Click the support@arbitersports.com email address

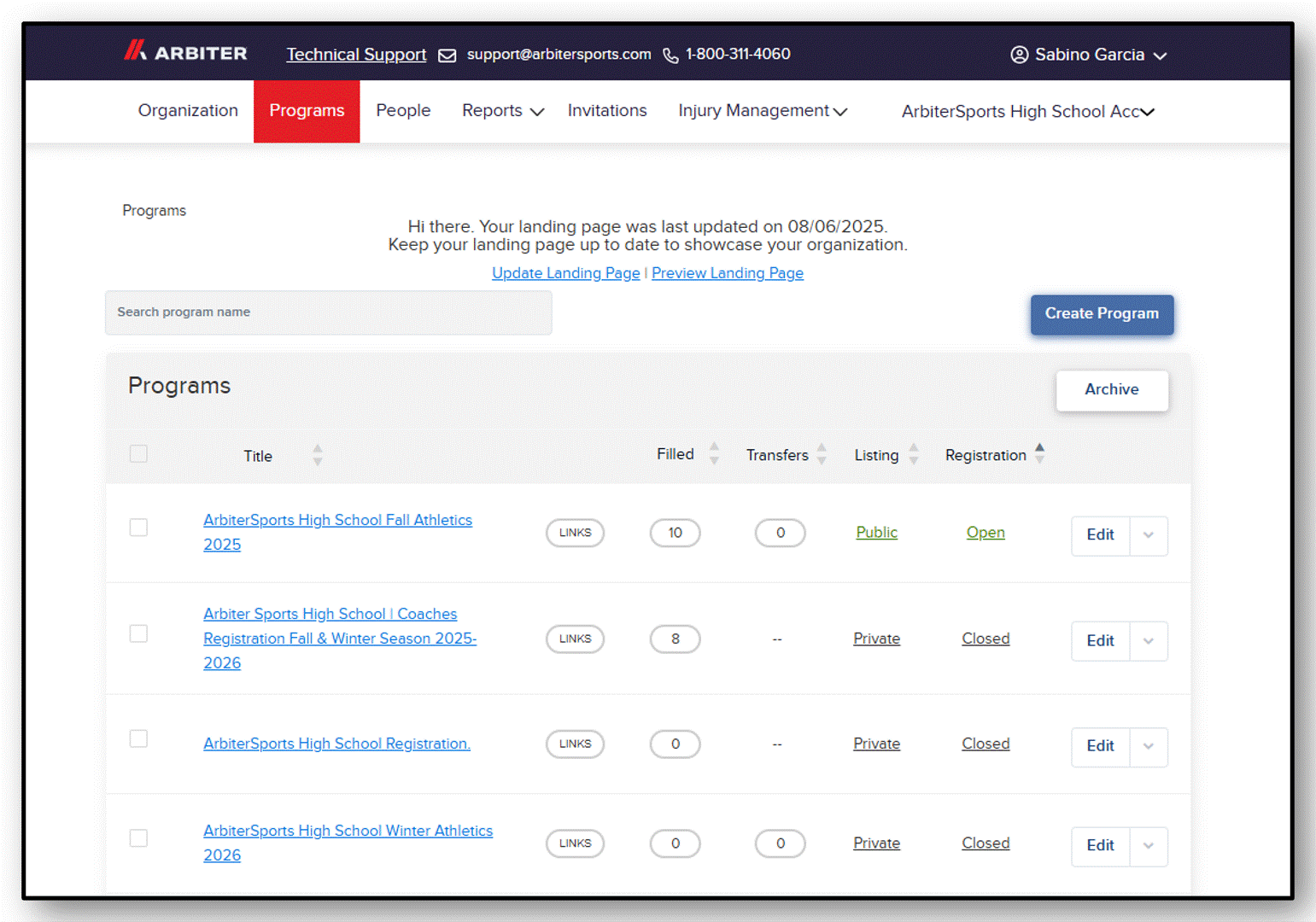(x=559, y=55)
